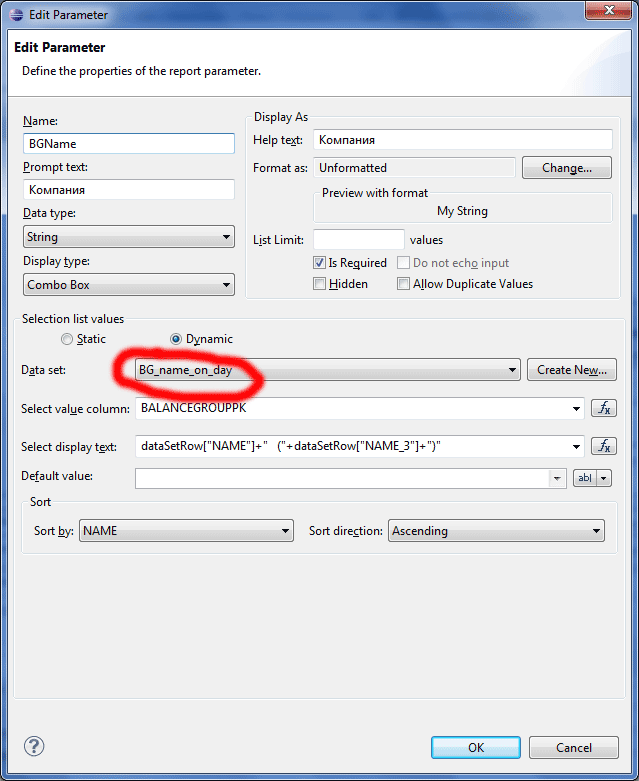This screenshot has height=781, width=639.
Task: Expand the Default value dropdown arrow
Action: click(x=557, y=479)
